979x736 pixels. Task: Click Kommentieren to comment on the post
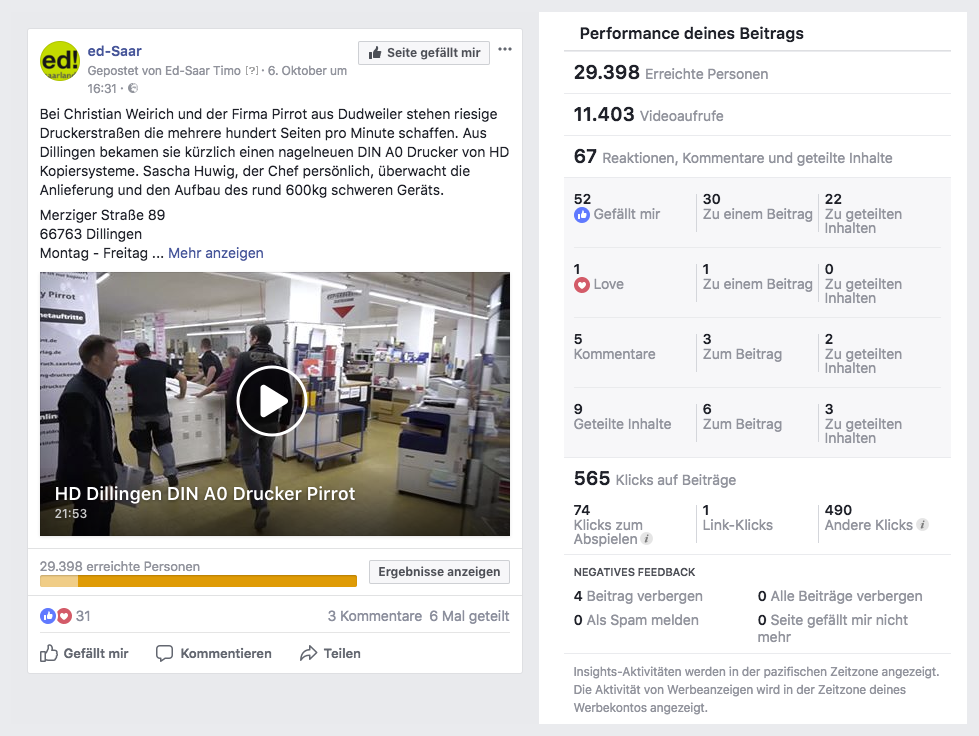coord(214,654)
